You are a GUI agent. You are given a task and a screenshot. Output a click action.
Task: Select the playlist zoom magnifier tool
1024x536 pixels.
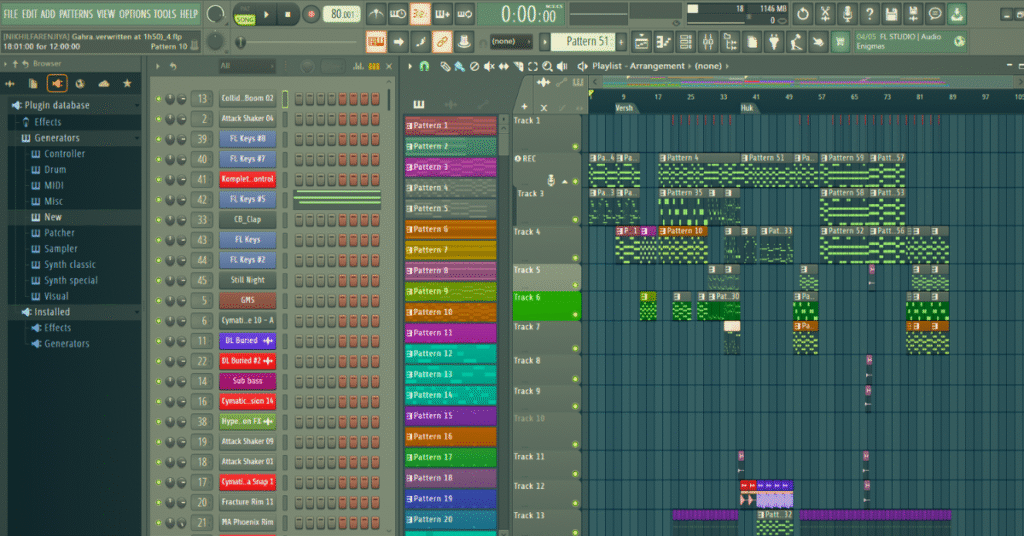[547, 66]
